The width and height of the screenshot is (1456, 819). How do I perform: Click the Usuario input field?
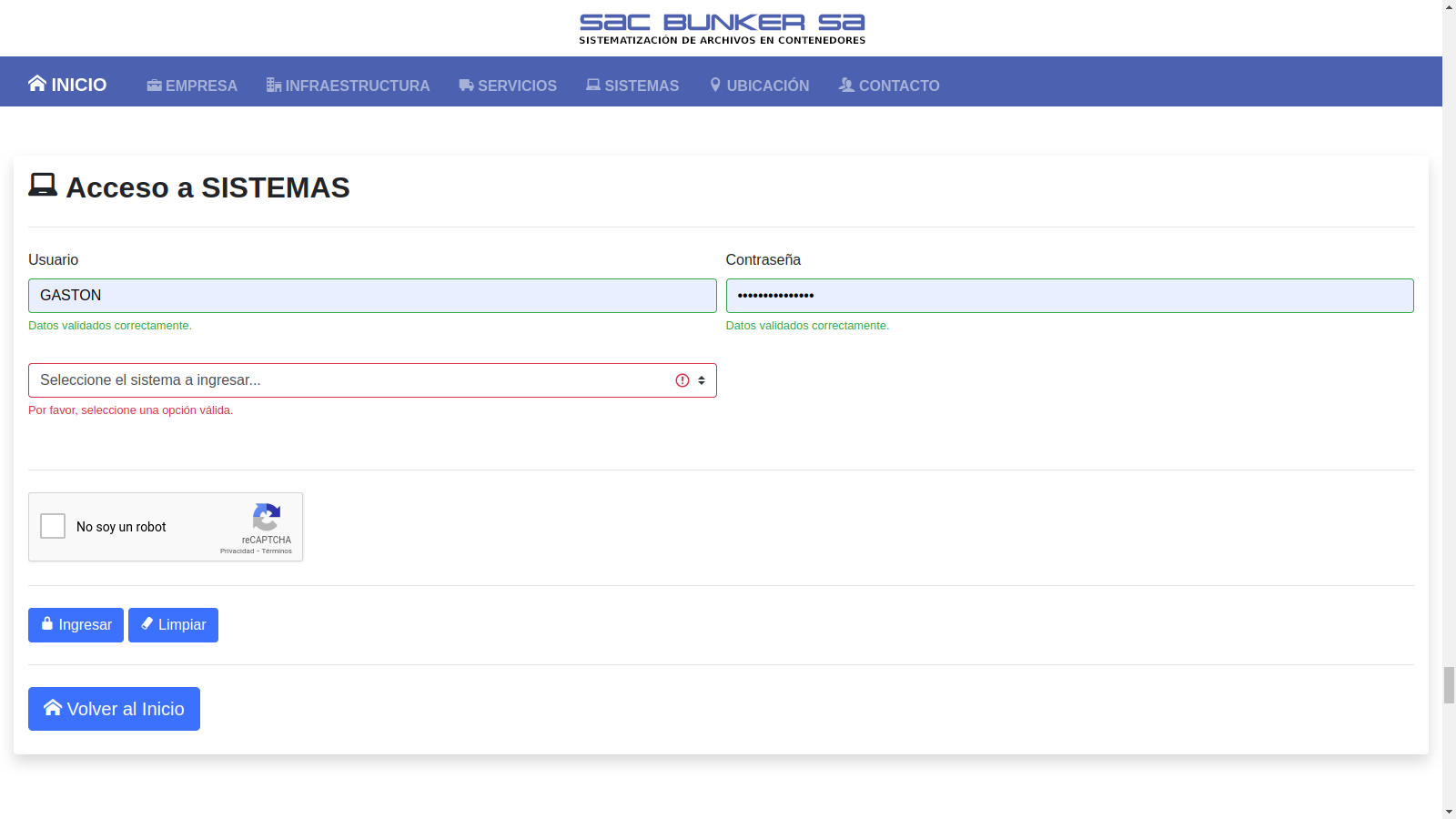tap(372, 296)
